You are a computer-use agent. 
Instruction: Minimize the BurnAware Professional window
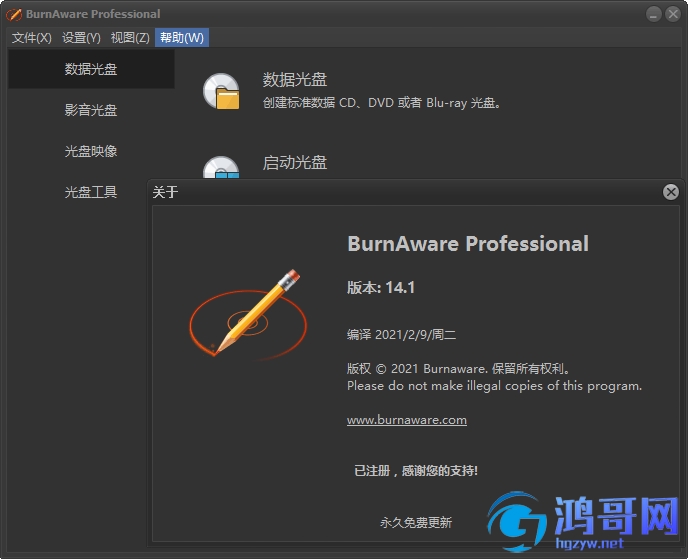[653, 14]
